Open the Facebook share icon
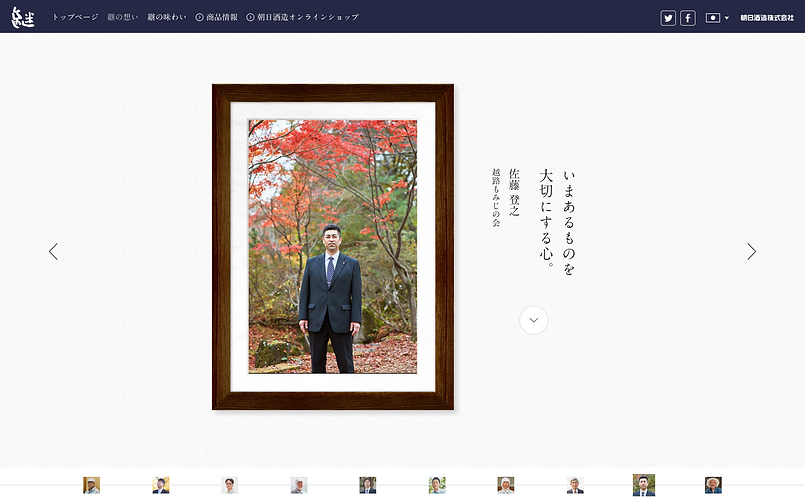The height and width of the screenshot is (503, 805). [x=688, y=18]
